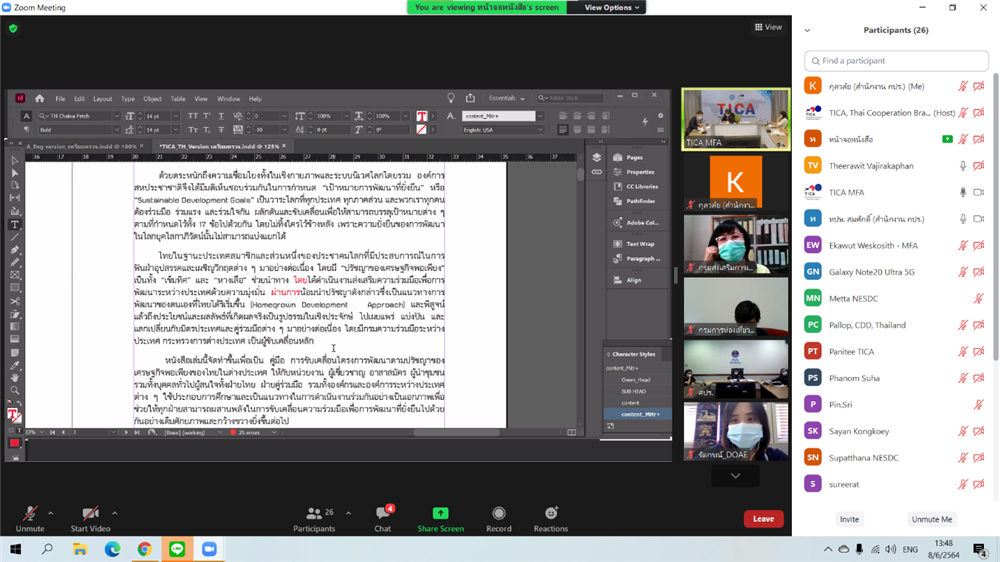Toggle Align center paragraph button
Screen dimensions: 1000x562
[577, 116]
